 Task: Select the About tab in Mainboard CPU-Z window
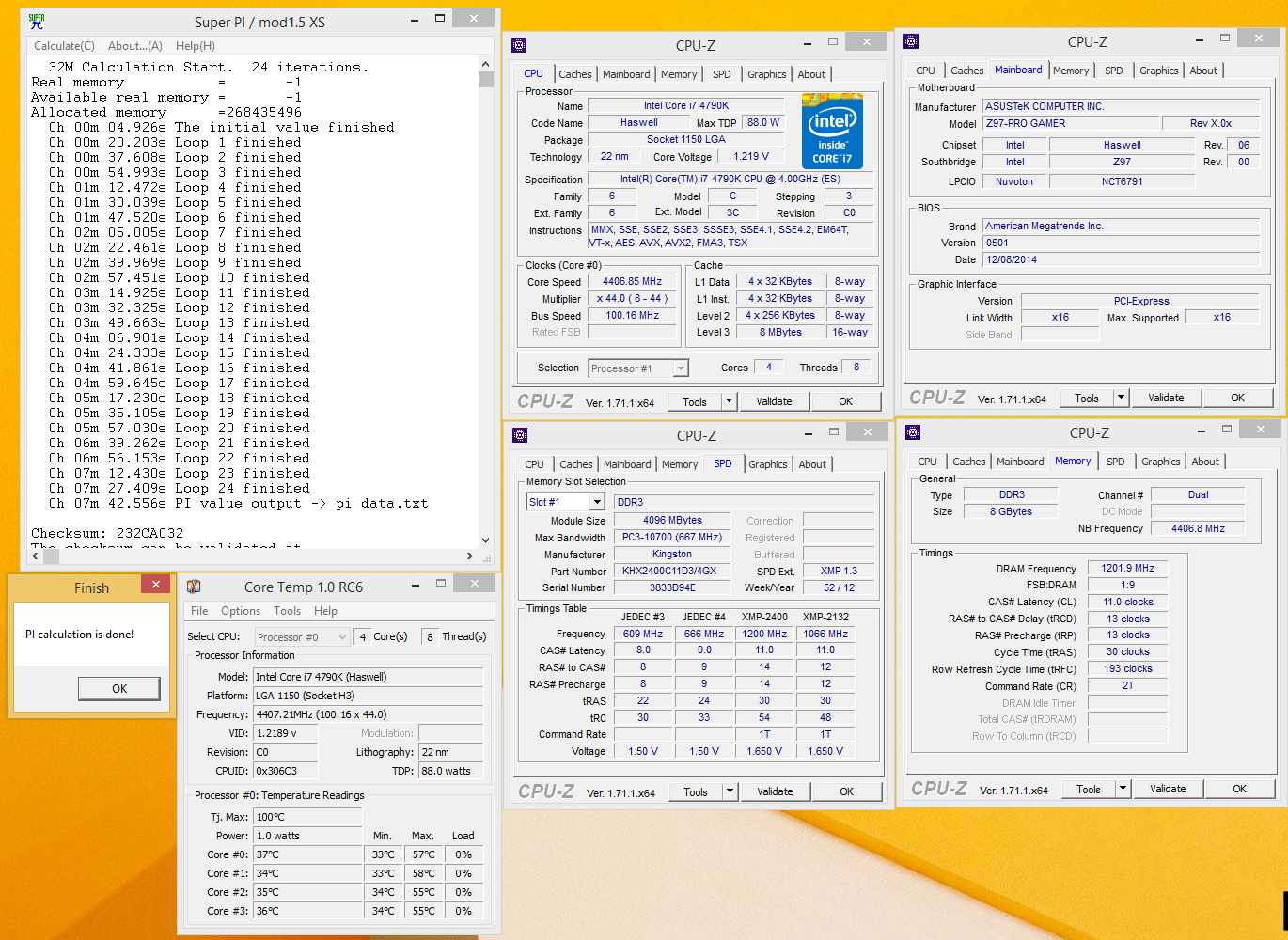(1203, 70)
